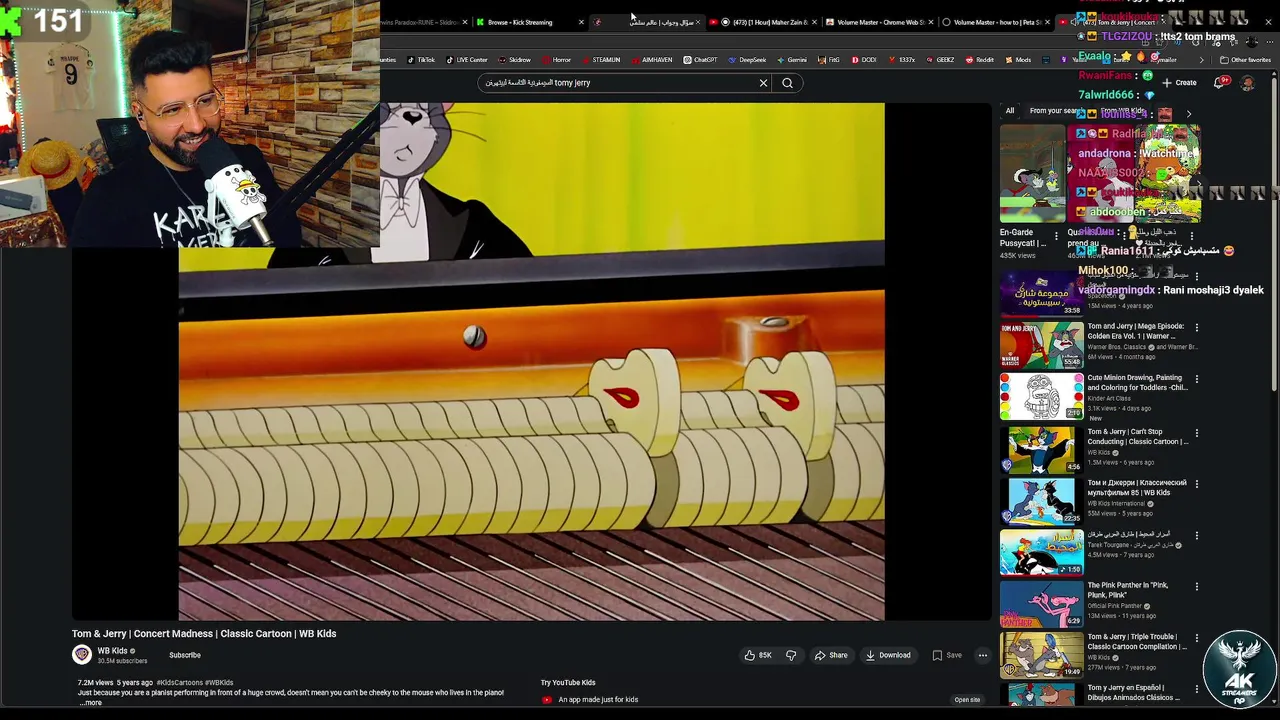Open options for The Pink Panther video

click(1196, 587)
